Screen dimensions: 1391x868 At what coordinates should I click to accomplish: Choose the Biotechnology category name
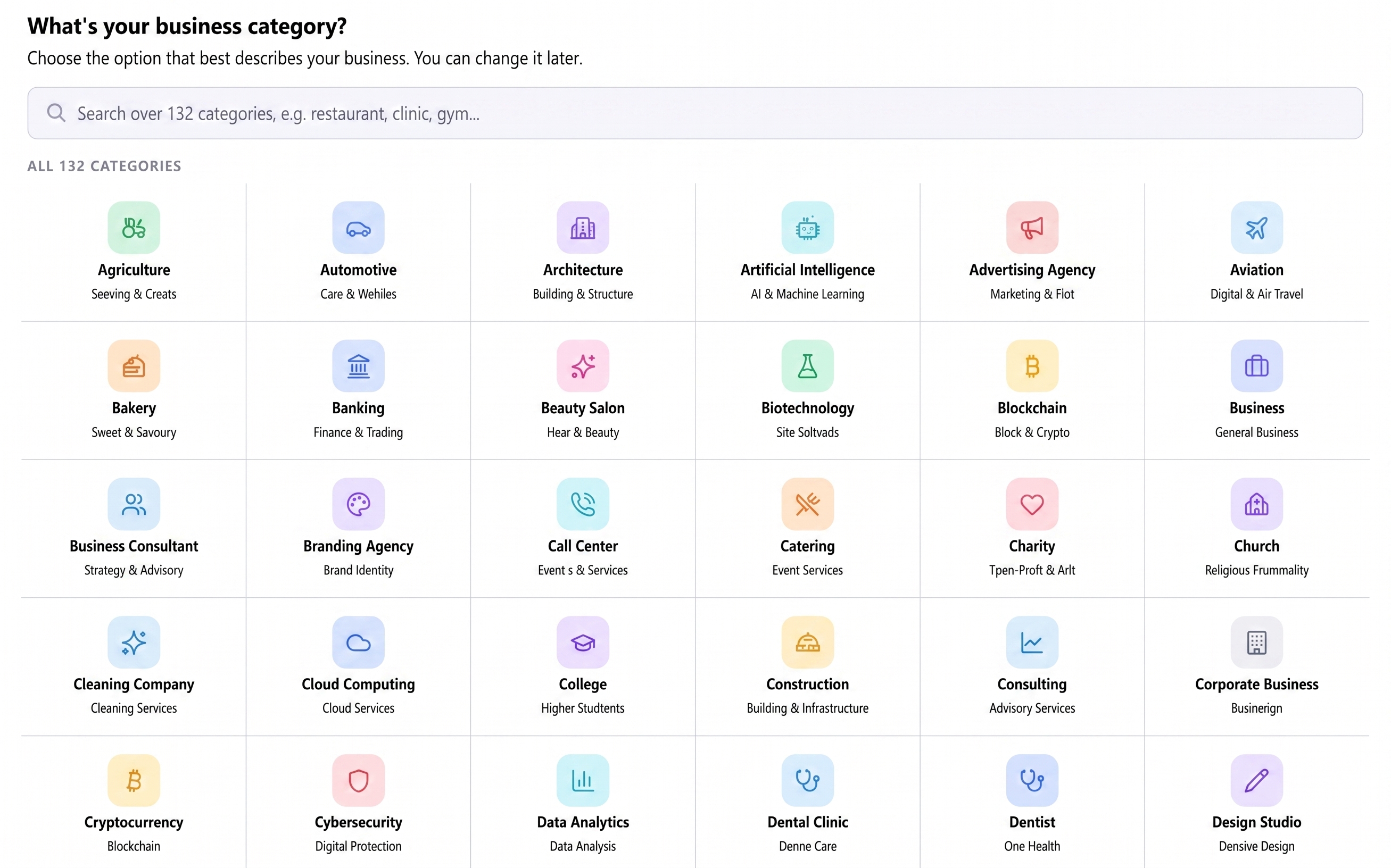(807, 408)
